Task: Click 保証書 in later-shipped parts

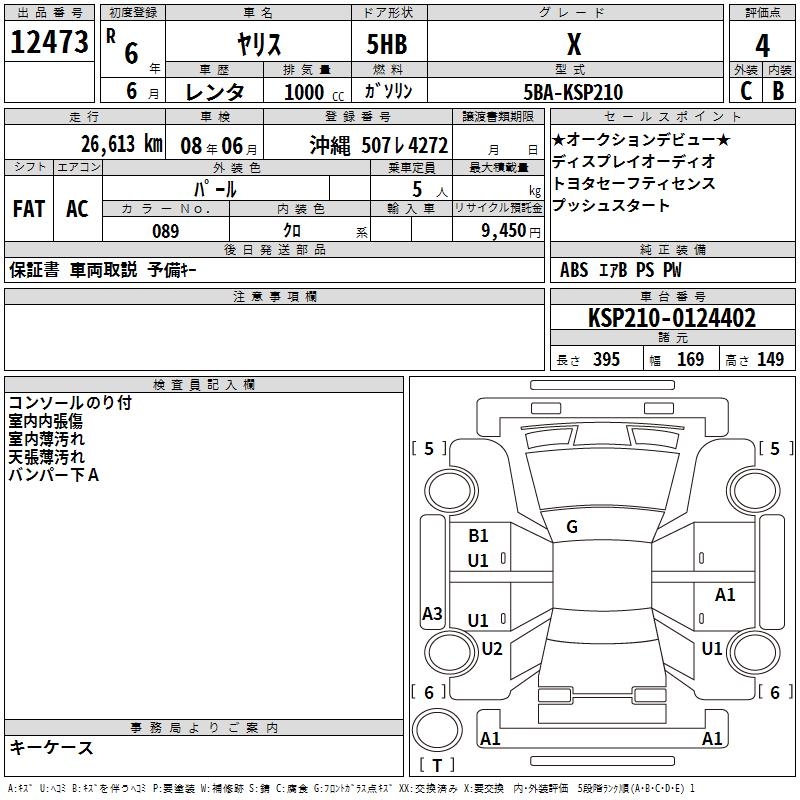Action: click(34, 270)
